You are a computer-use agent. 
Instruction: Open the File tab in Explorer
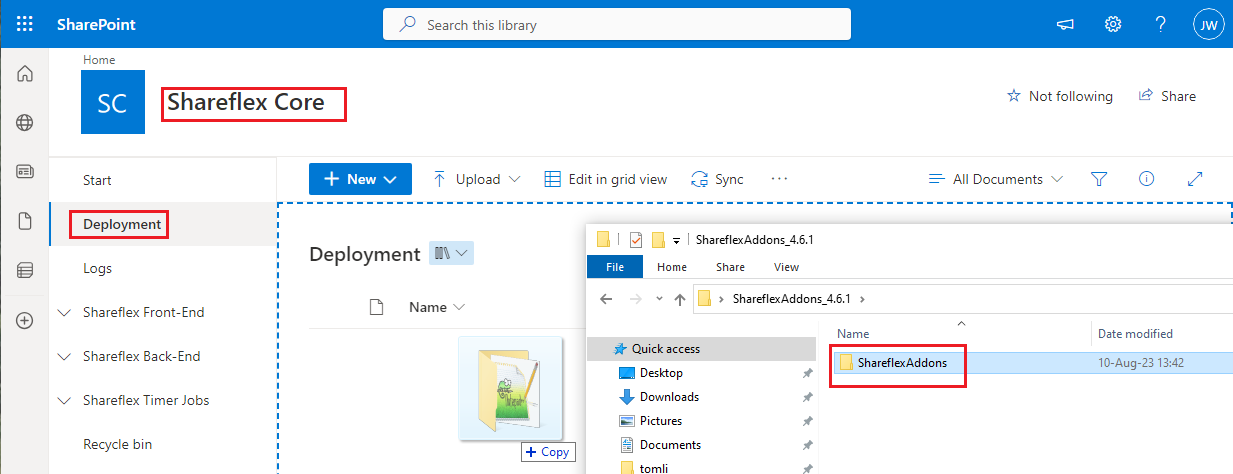coord(615,267)
